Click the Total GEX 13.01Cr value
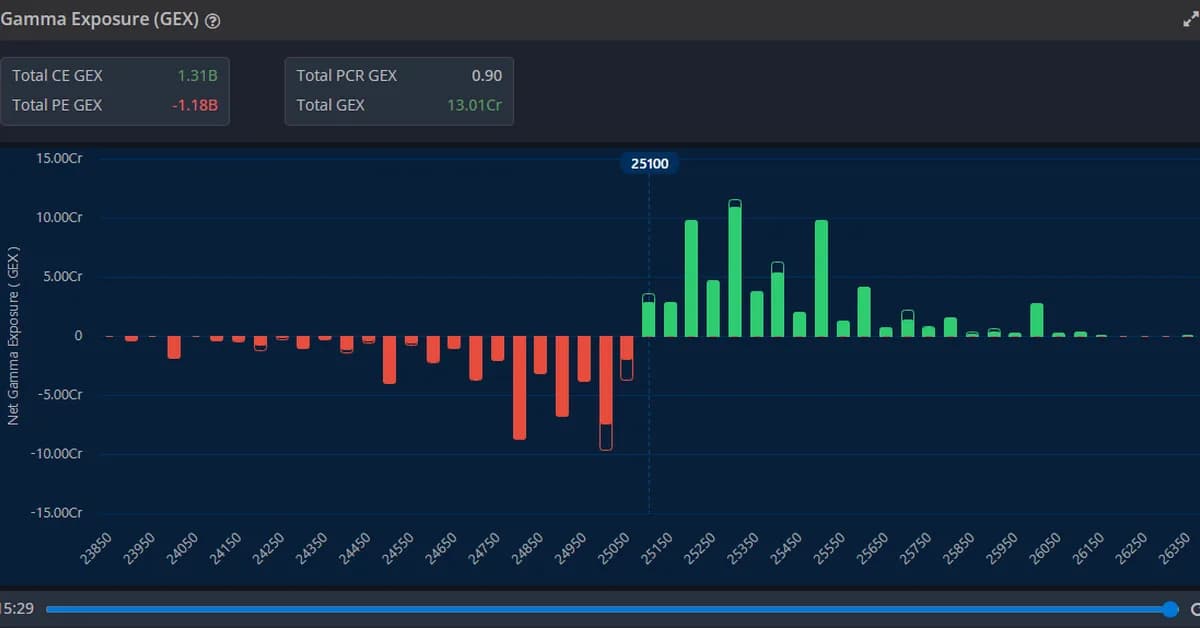1200x628 pixels. tap(475, 104)
